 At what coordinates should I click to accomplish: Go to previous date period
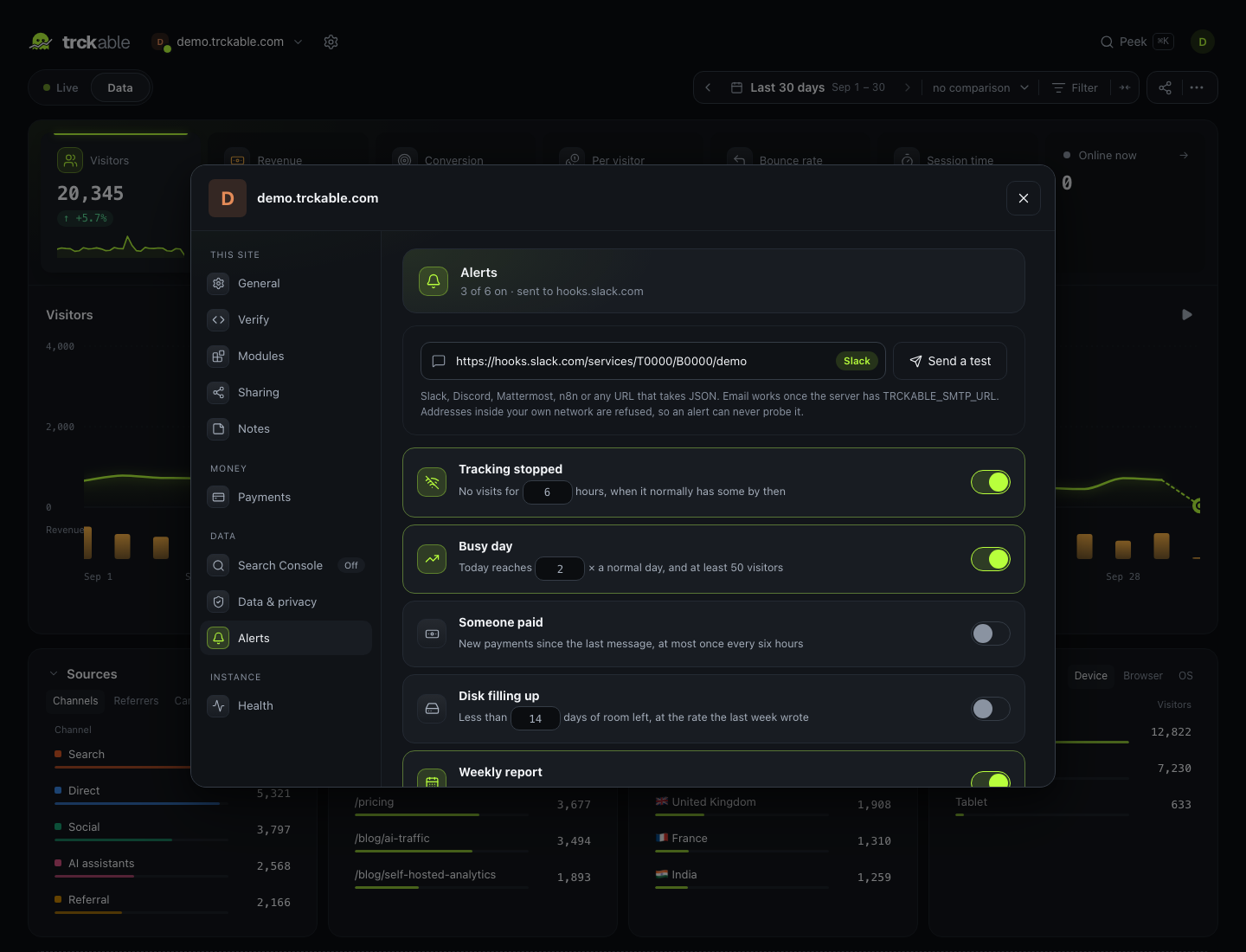(x=708, y=87)
